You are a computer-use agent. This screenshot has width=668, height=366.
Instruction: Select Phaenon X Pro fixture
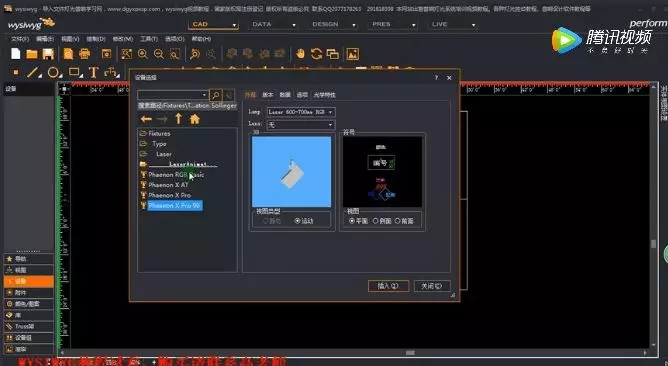tap(170, 195)
